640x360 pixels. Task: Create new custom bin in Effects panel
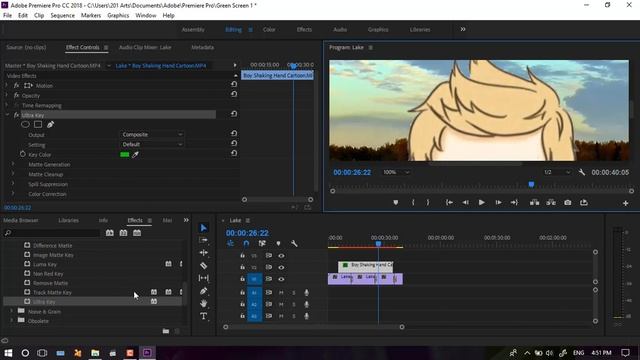(166, 331)
